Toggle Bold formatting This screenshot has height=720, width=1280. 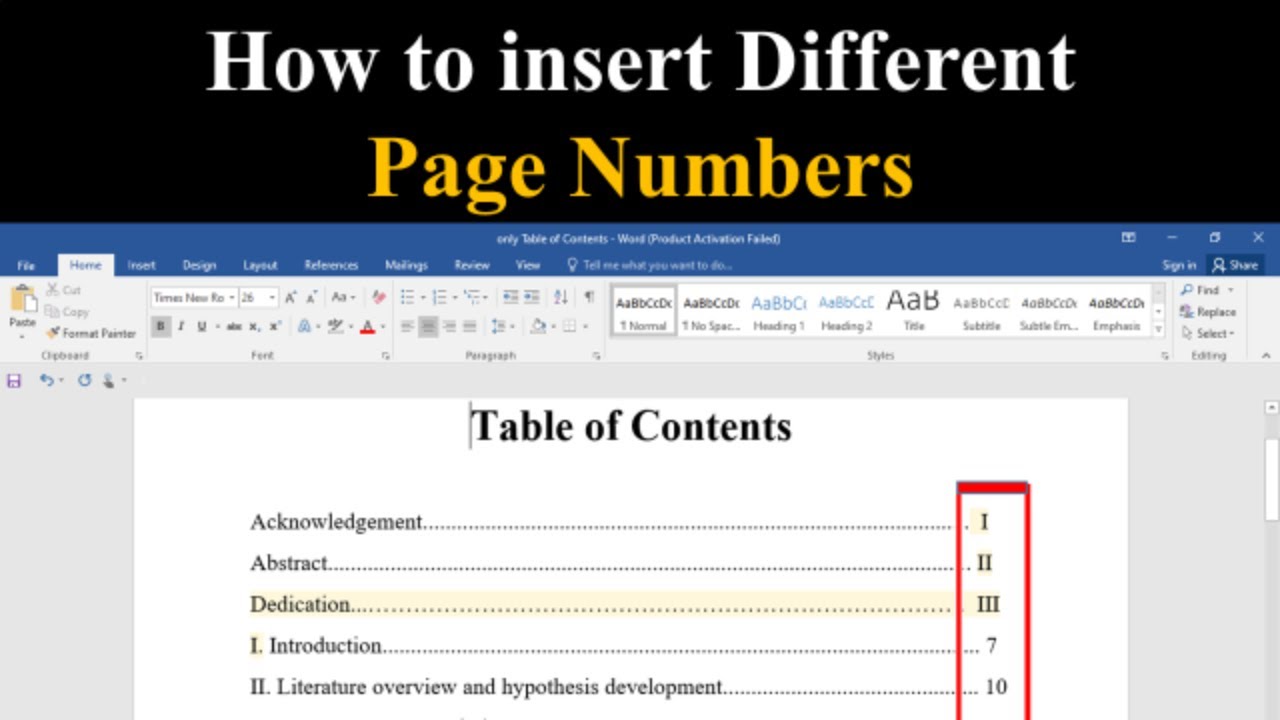pyautogui.click(x=160, y=326)
